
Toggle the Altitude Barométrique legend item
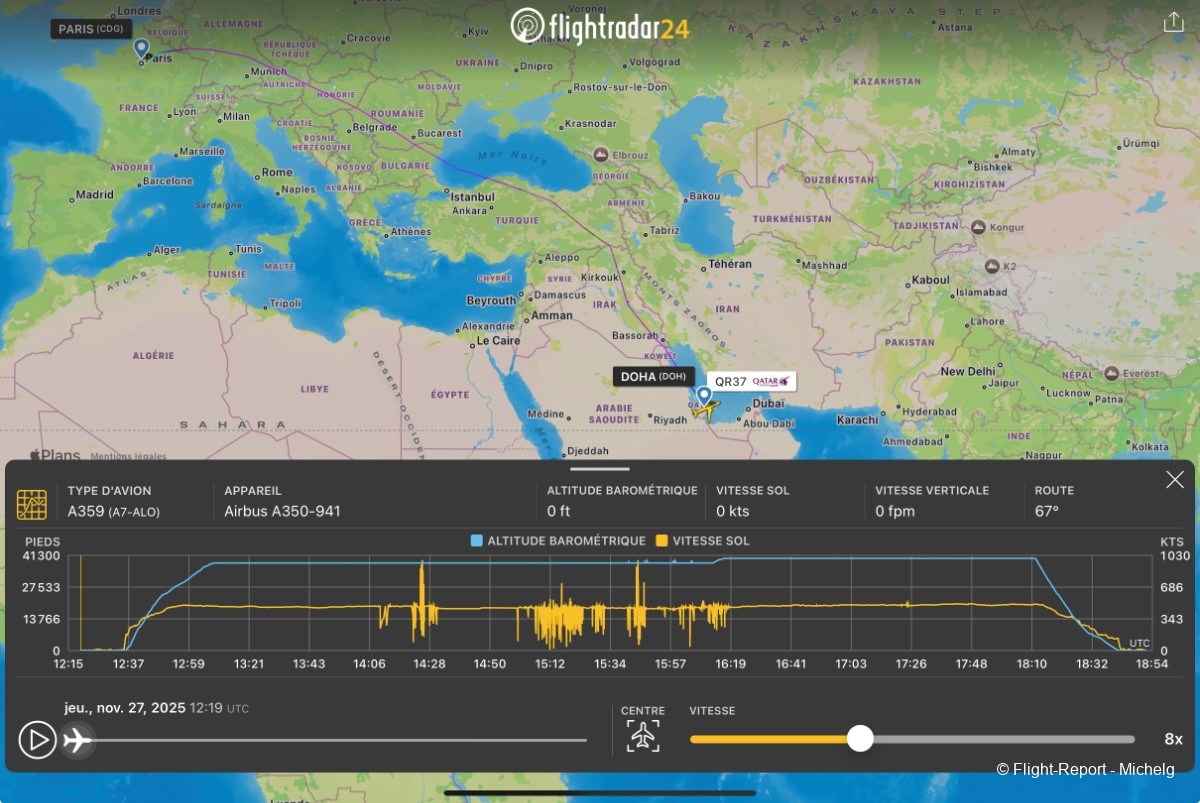tap(558, 541)
